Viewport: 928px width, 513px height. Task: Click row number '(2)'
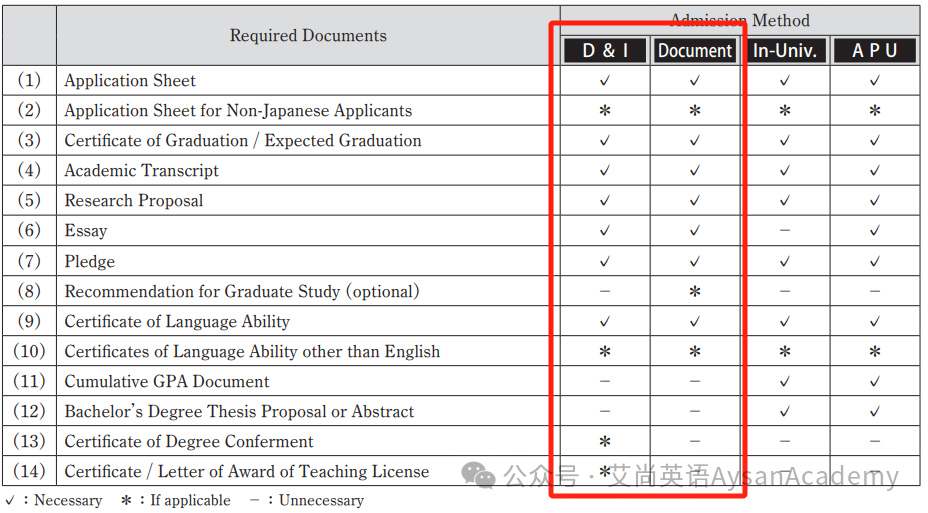click(x=29, y=110)
